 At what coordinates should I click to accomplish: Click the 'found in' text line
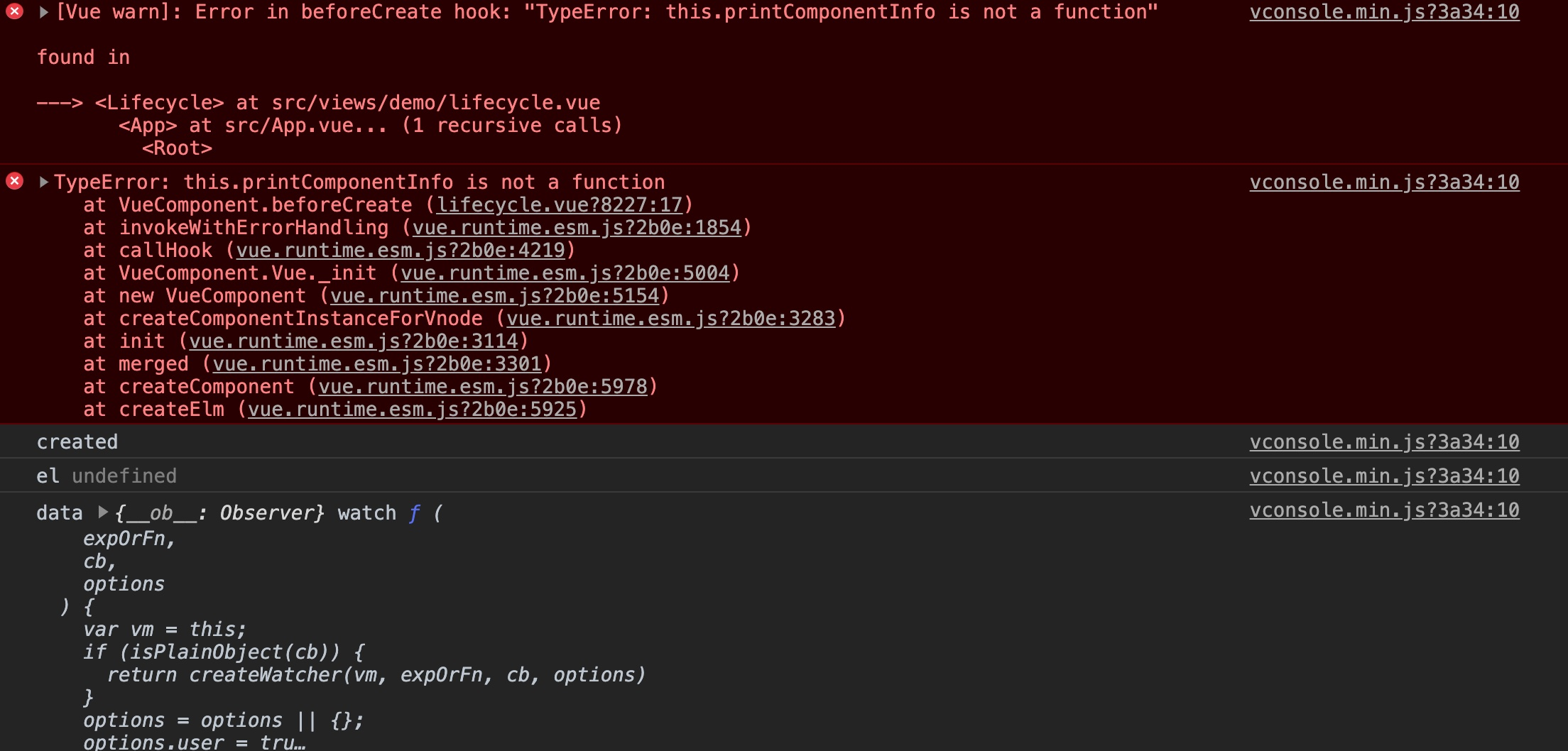pyautogui.click(x=83, y=57)
